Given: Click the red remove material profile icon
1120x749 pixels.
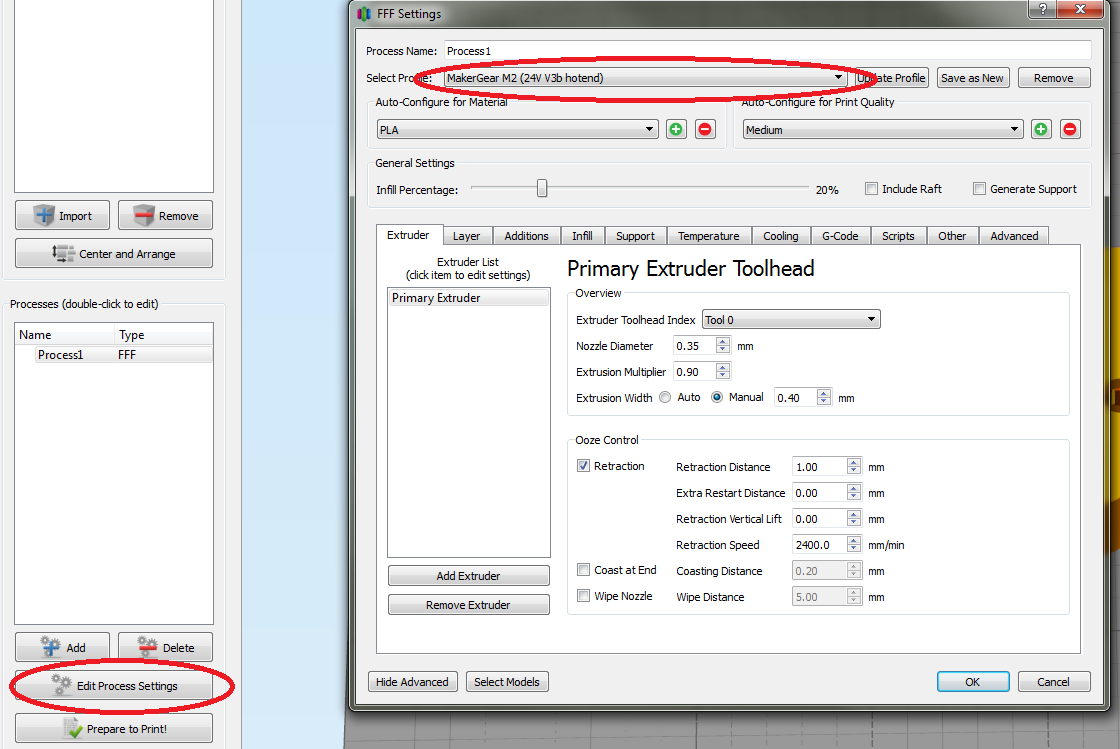Looking at the screenshot, I should click(705, 129).
